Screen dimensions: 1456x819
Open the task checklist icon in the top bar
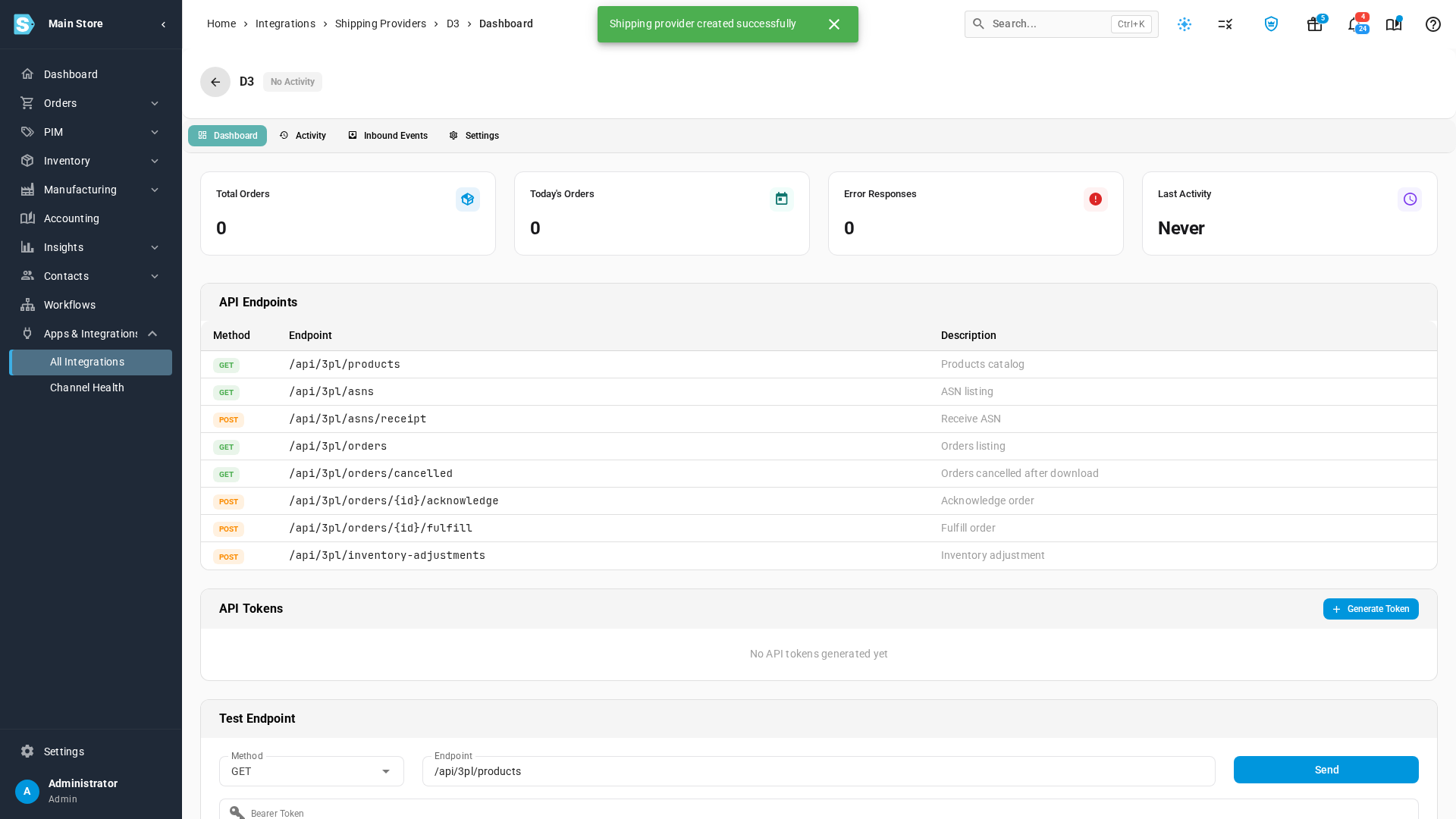point(1225,24)
